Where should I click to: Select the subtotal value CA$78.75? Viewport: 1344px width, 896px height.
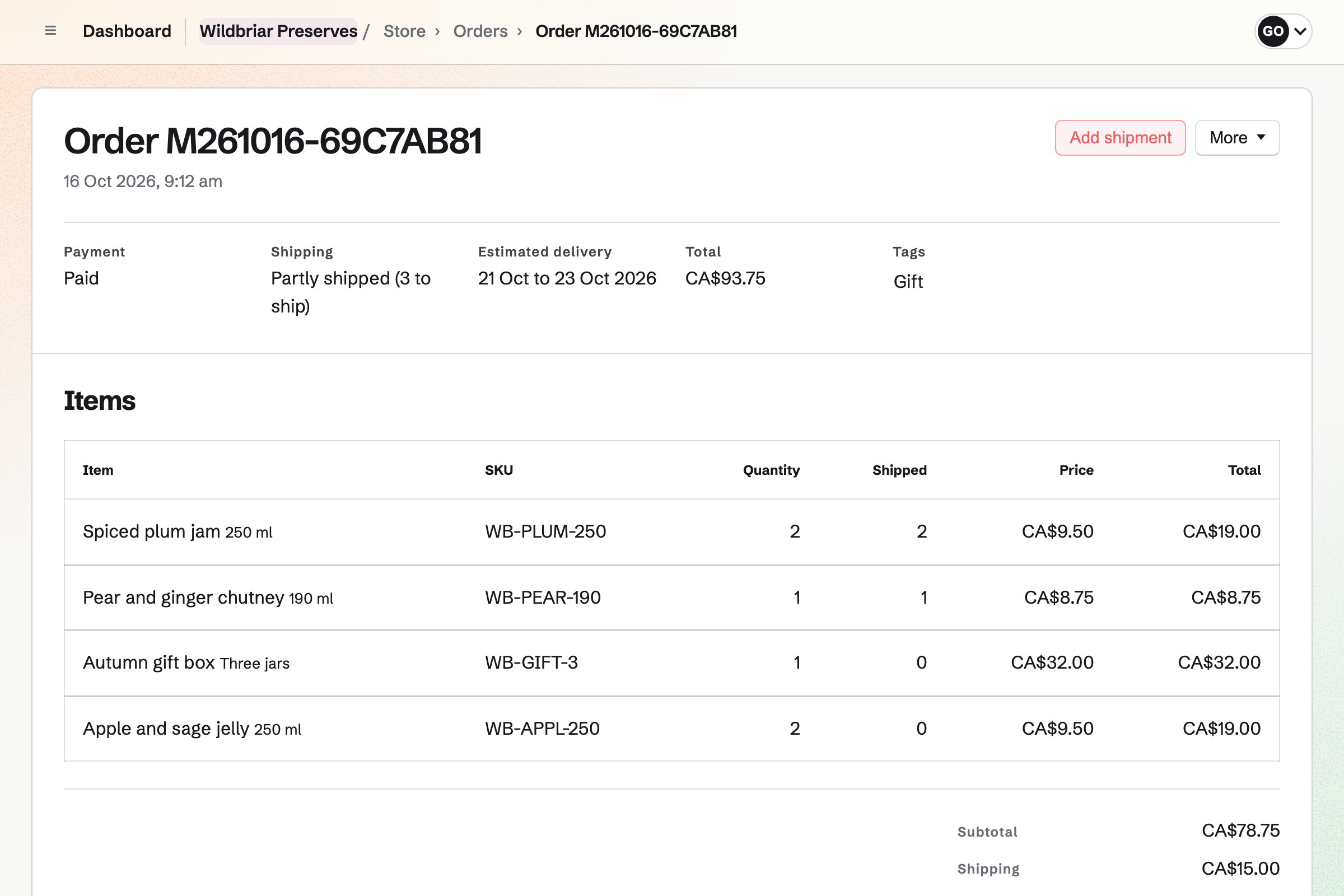click(x=1240, y=831)
